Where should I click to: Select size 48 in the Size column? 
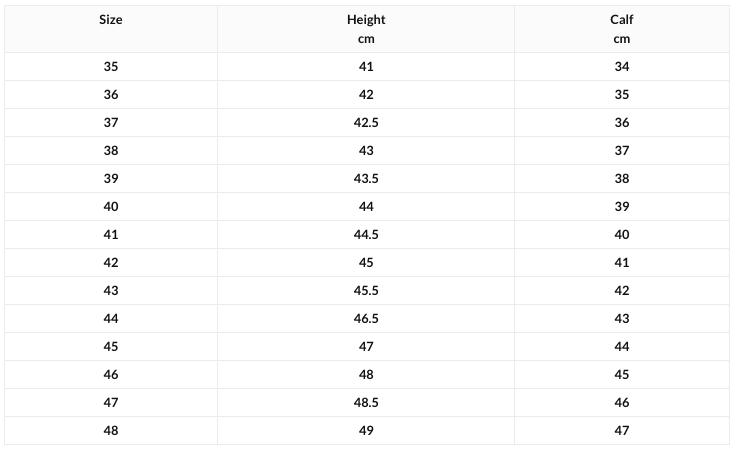tap(110, 431)
